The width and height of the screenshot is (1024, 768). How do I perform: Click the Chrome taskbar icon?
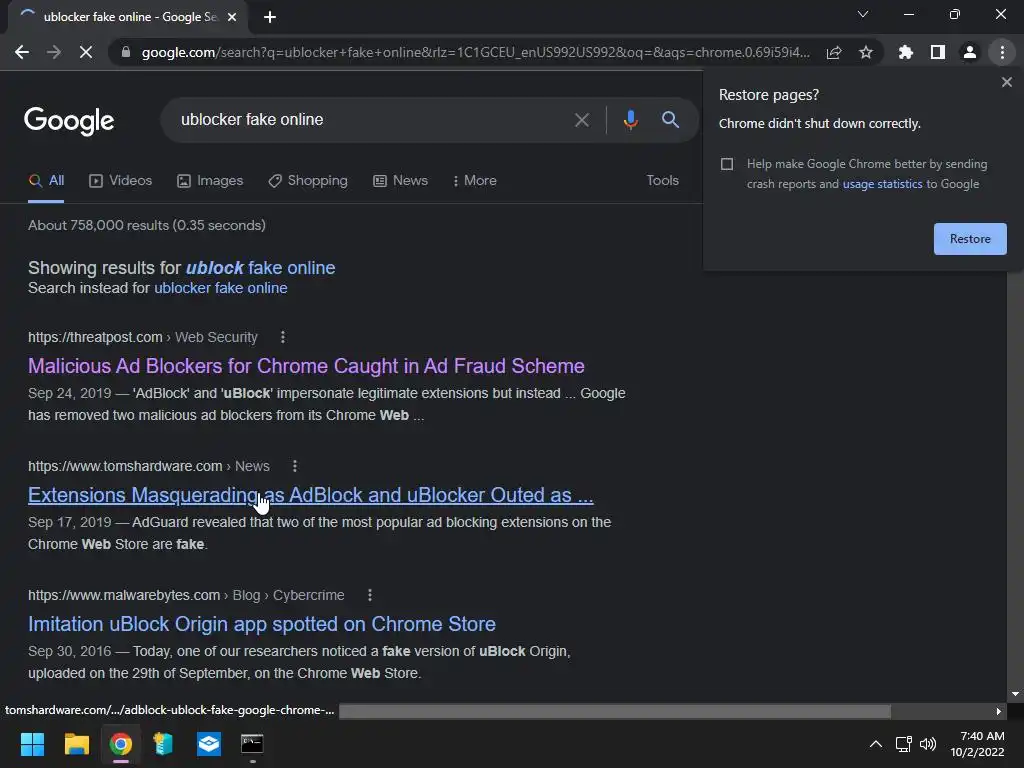point(121,744)
